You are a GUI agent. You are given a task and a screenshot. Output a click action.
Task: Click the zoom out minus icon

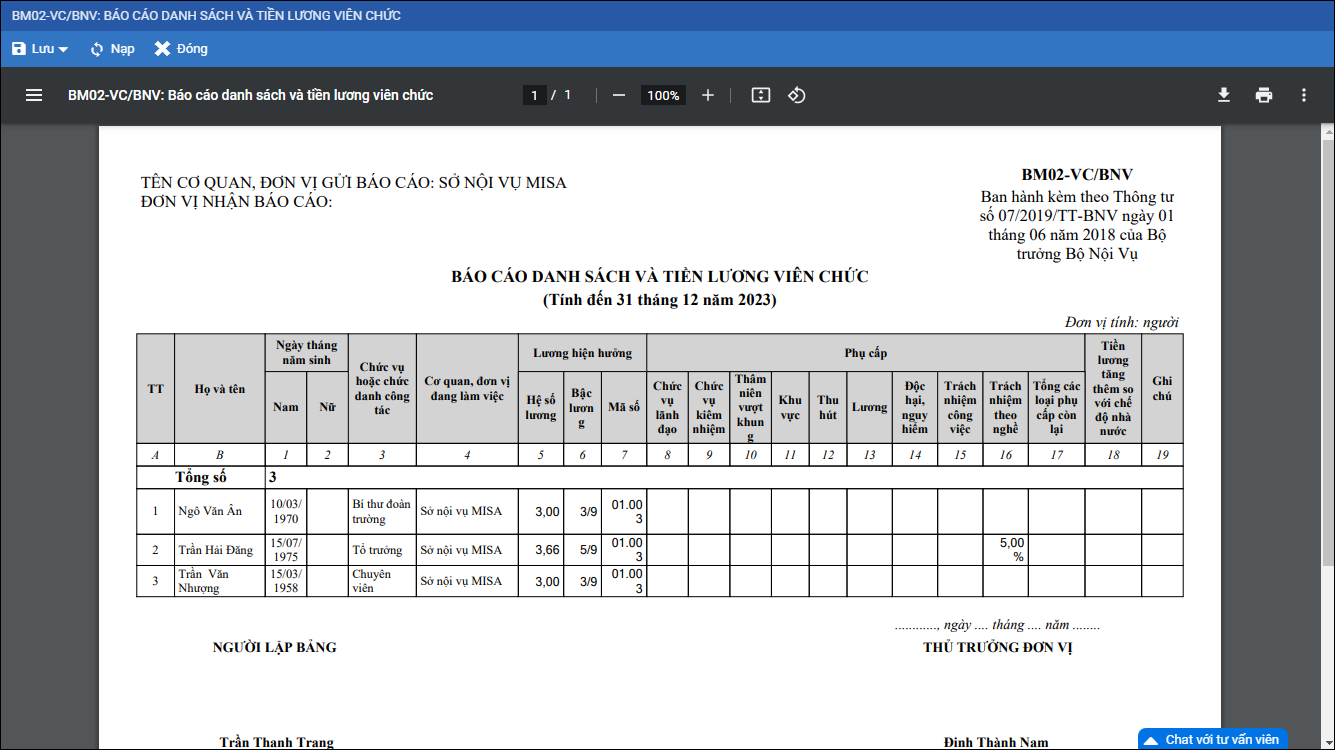coord(619,95)
